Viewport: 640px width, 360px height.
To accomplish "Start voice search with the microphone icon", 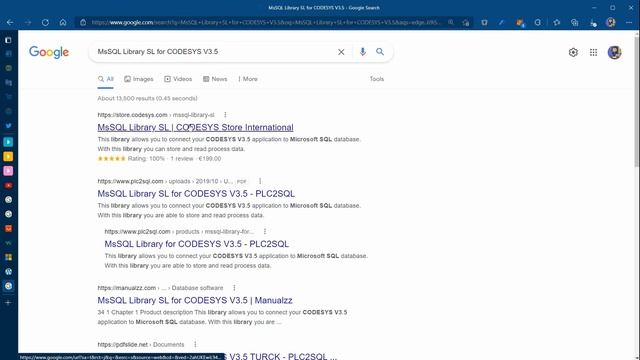I will click(x=362, y=52).
